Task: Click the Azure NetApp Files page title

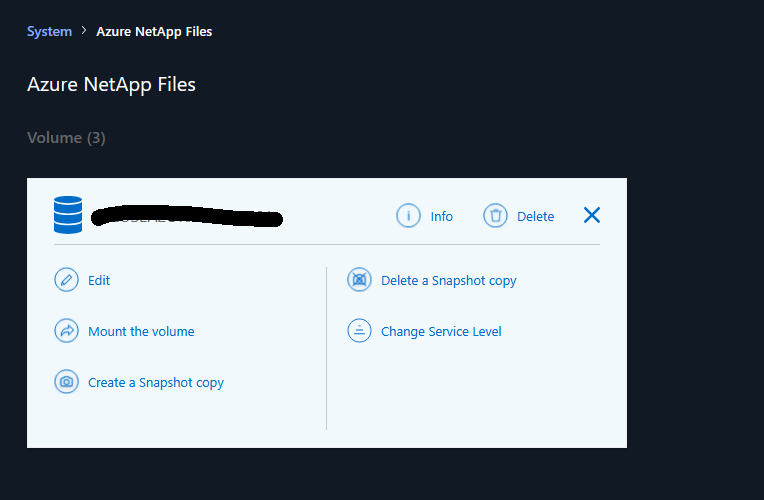Action: (x=111, y=85)
